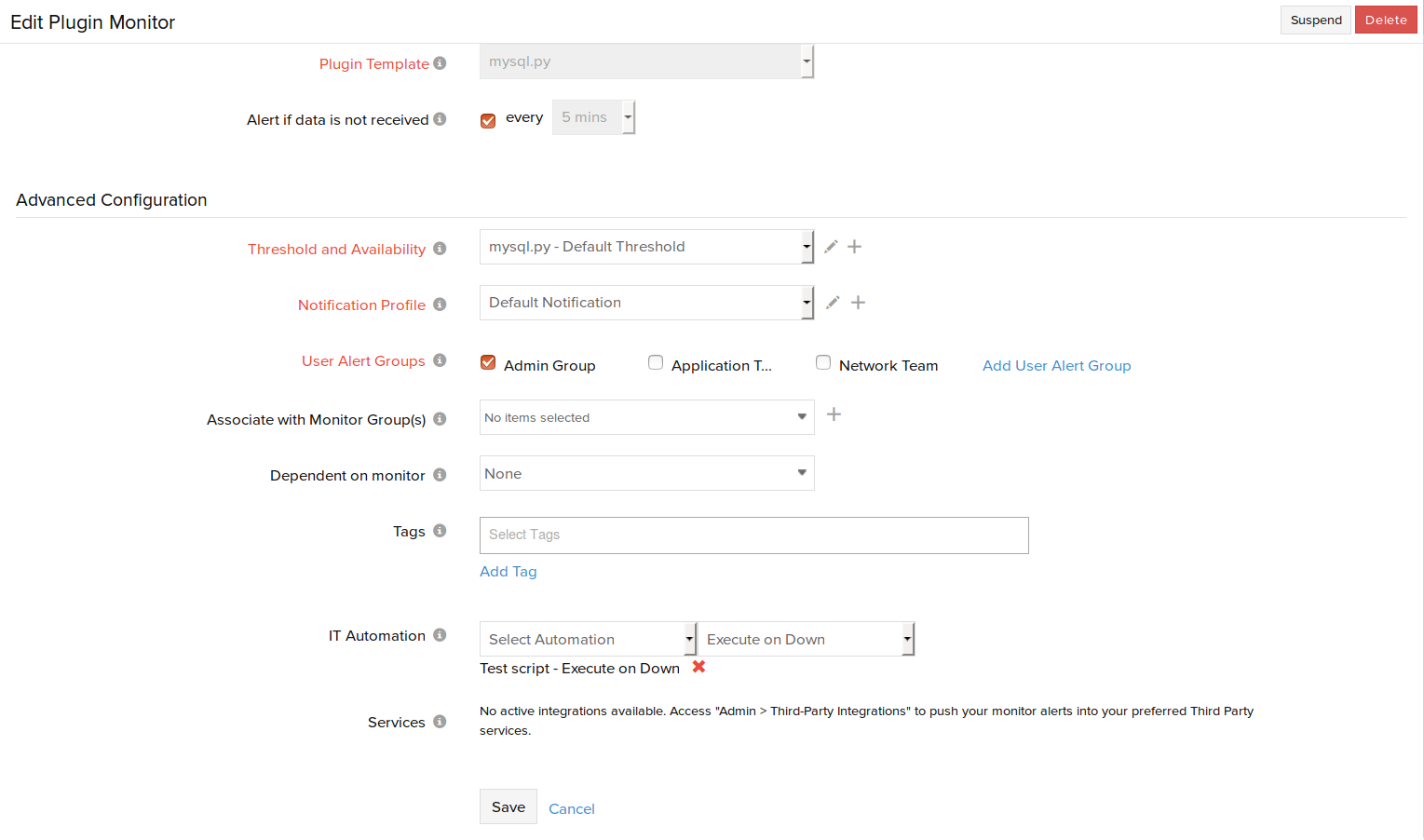1424x840 pixels.
Task: Open the Select Automation dropdown
Action: tap(588, 639)
